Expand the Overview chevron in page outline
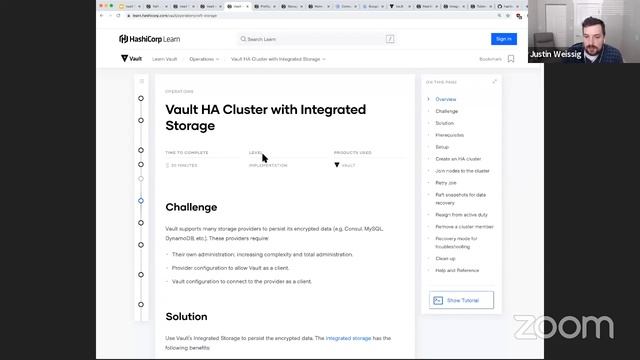The image size is (640, 360). [x=428, y=99]
